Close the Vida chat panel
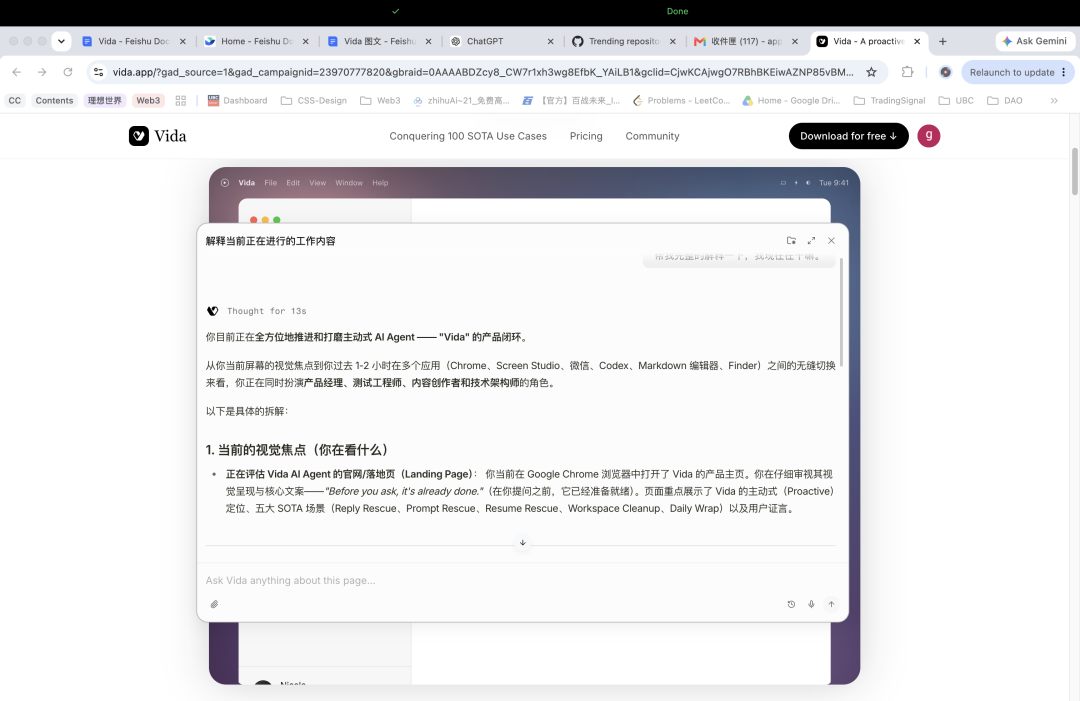 pyautogui.click(x=831, y=240)
